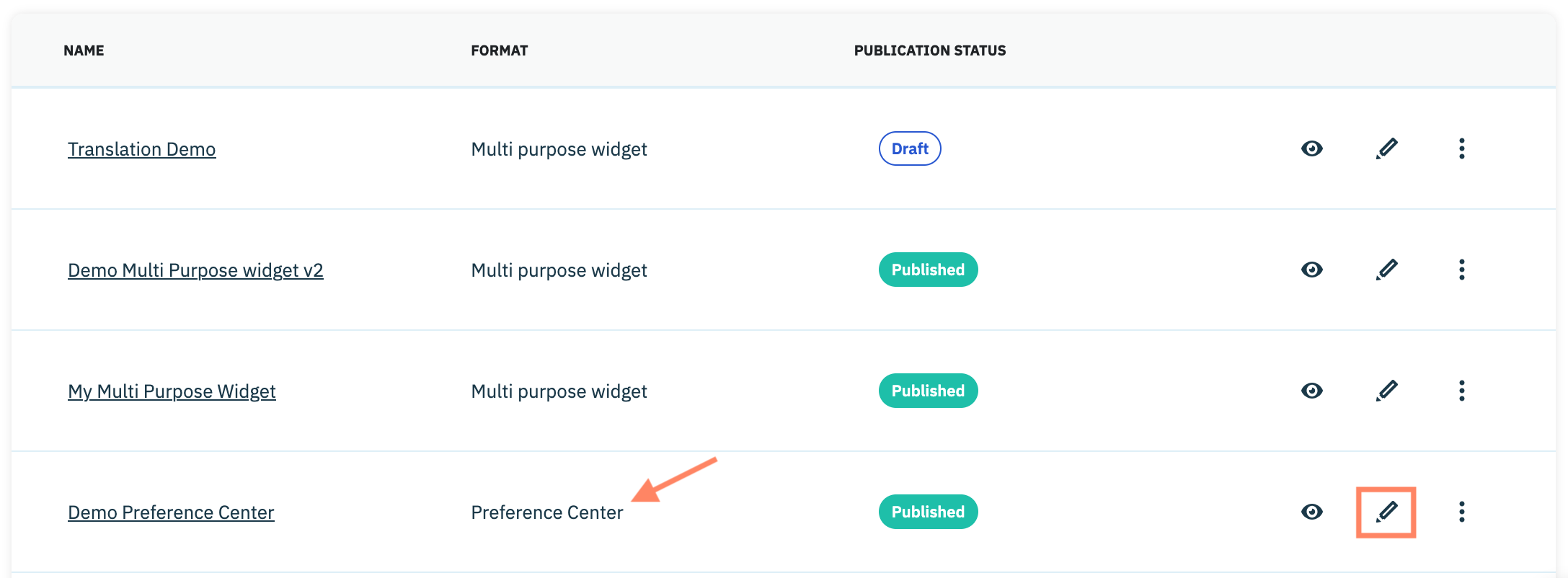
Task: Preview Demo Multi Purpose widget v2 eye icon
Action: coord(1311,270)
